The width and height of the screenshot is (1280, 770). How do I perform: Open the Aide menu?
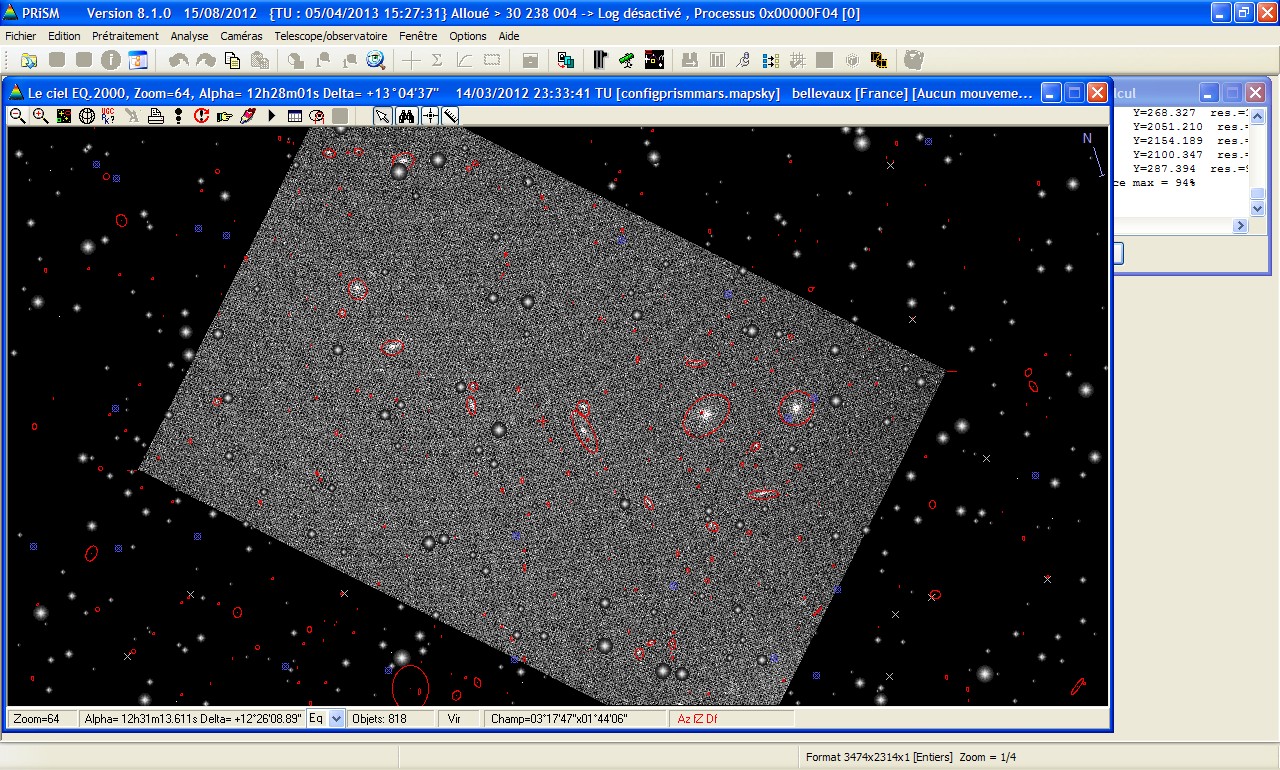pos(509,36)
